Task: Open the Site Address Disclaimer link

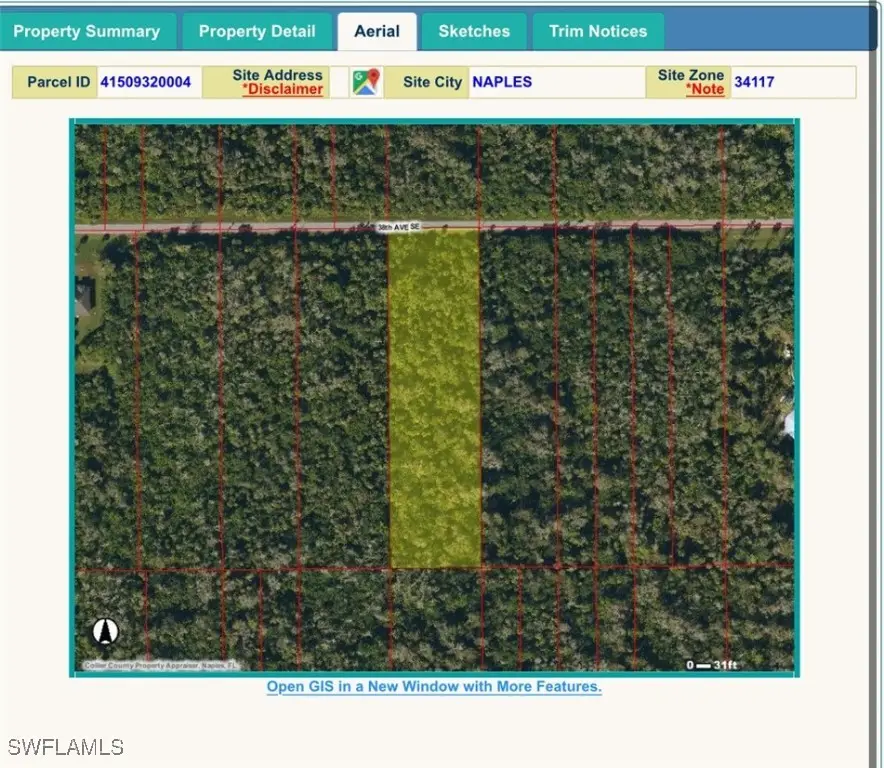Action: pyautogui.click(x=282, y=89)
